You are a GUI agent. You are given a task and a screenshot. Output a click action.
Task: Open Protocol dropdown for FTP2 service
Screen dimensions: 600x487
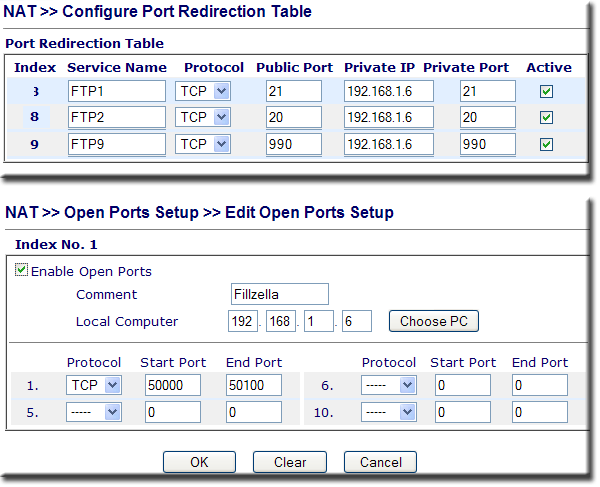[x=203, y=117]
